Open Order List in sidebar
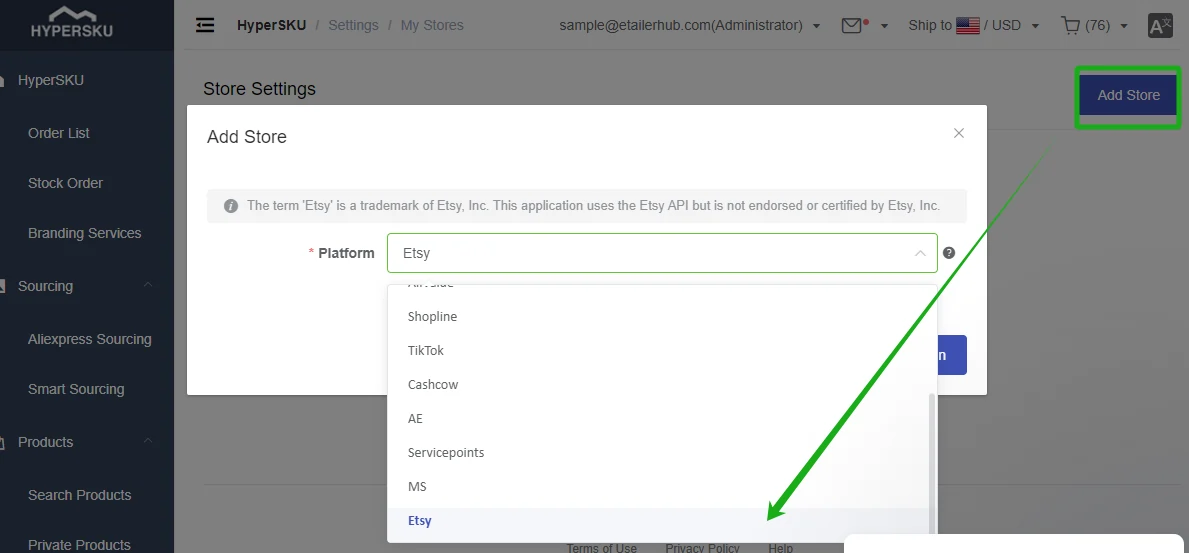This screenshot has width=1189, height=553. coord(58,134)
